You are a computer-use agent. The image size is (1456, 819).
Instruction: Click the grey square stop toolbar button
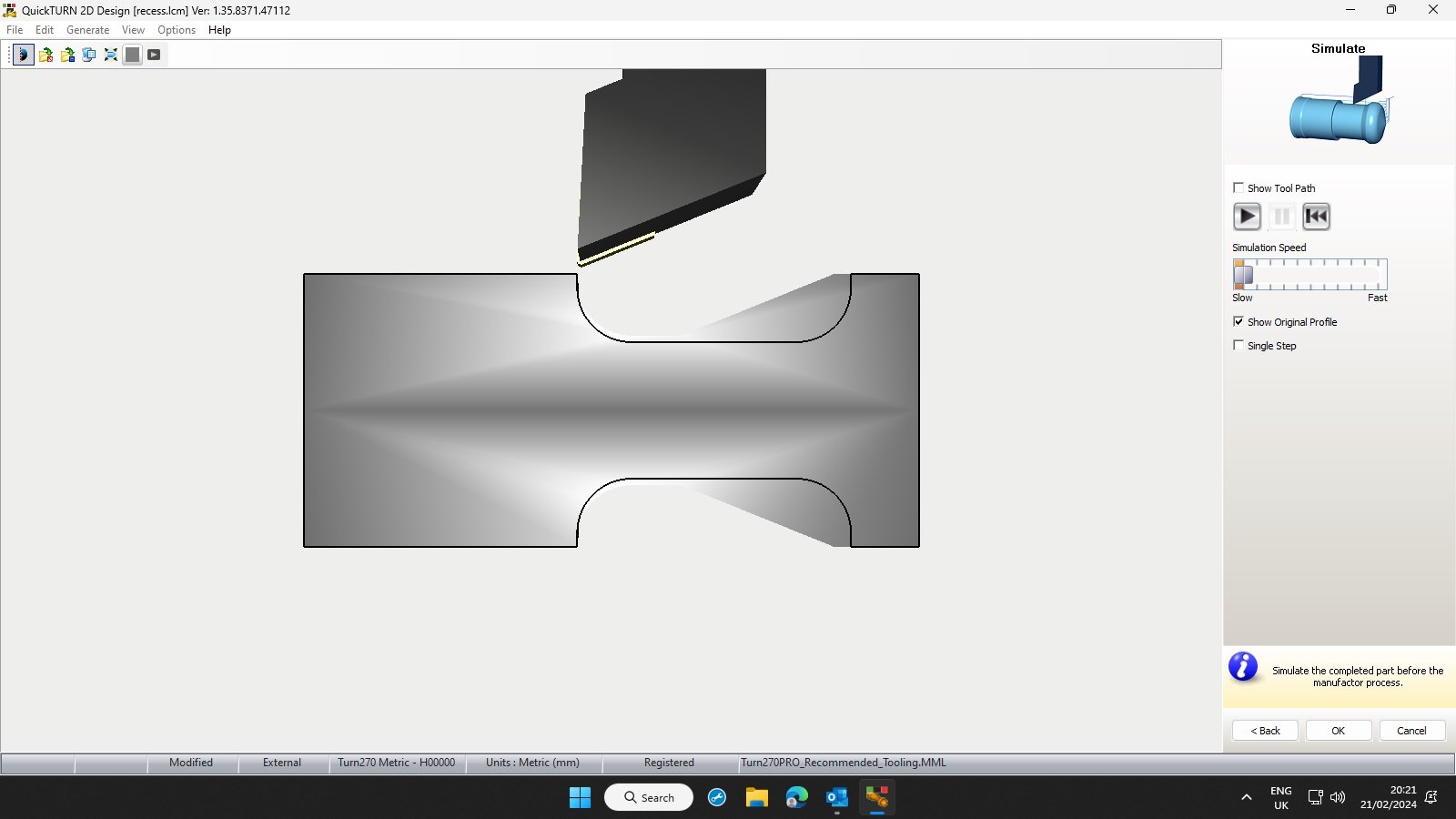[133, 55]
